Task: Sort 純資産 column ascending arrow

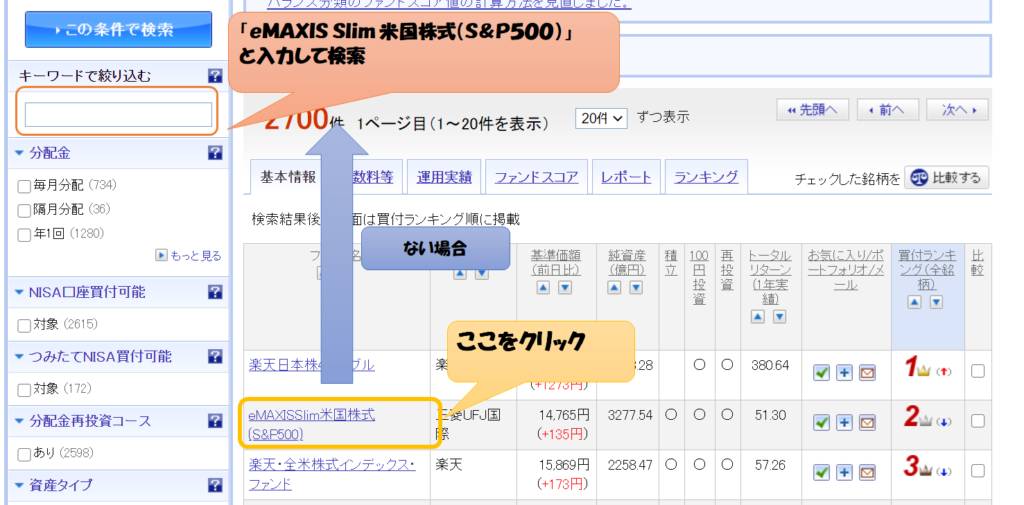Action: click(615, 287)
